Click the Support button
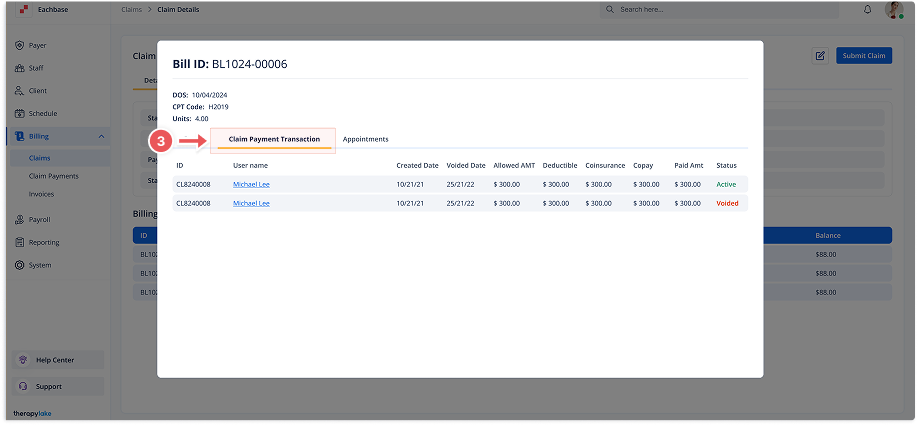The width and height of the screenshot is (918, 426). 57,386
